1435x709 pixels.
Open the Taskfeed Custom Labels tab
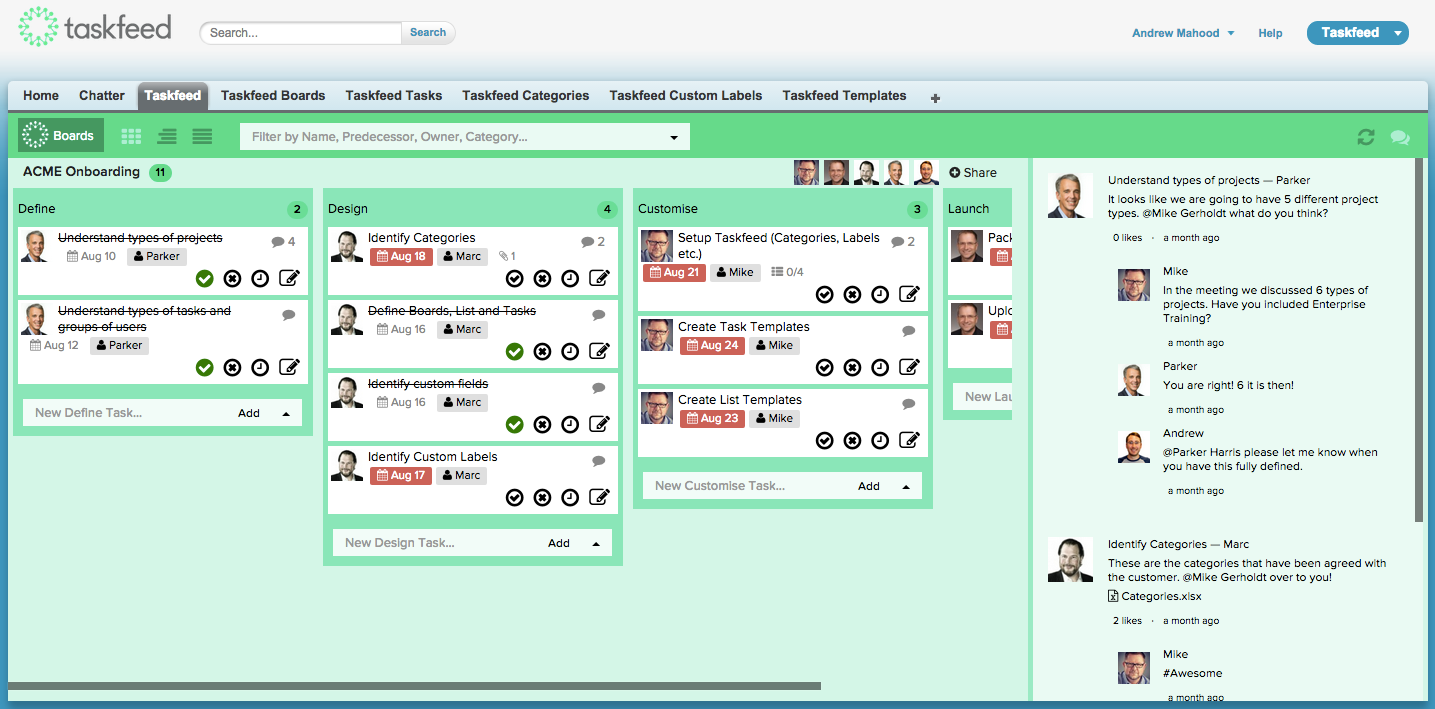pyautogui.click(x=686, y=96)
